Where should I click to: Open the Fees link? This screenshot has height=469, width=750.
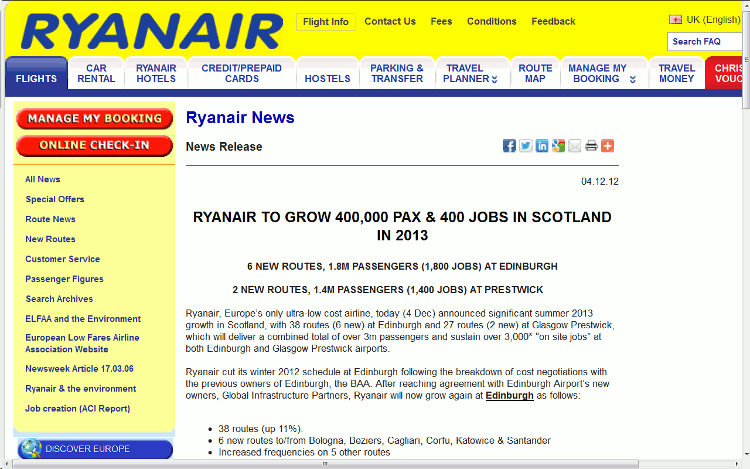tap(441, 22)
